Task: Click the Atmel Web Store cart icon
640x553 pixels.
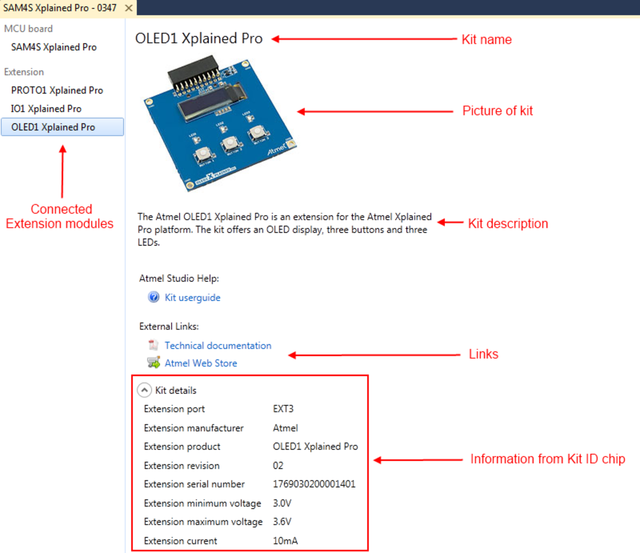Action: 153,362
